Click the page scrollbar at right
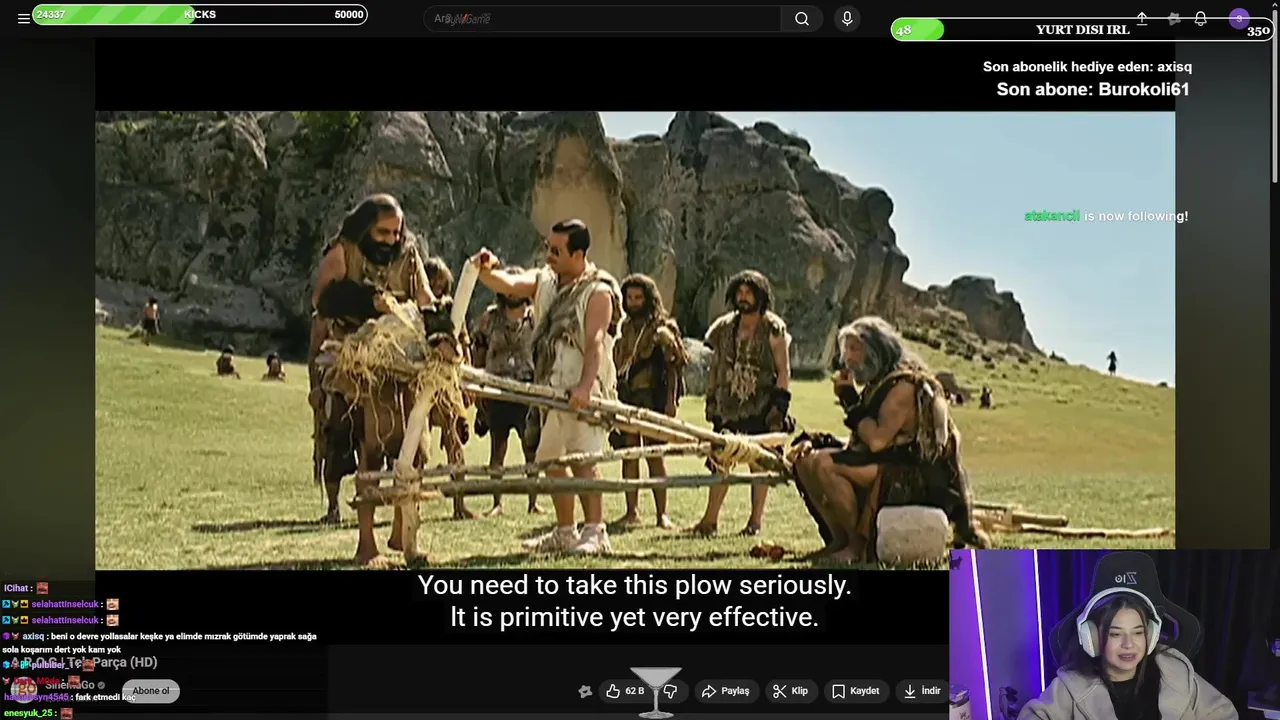Viewport: 1280px width, 720px height. pos(1274,95)
